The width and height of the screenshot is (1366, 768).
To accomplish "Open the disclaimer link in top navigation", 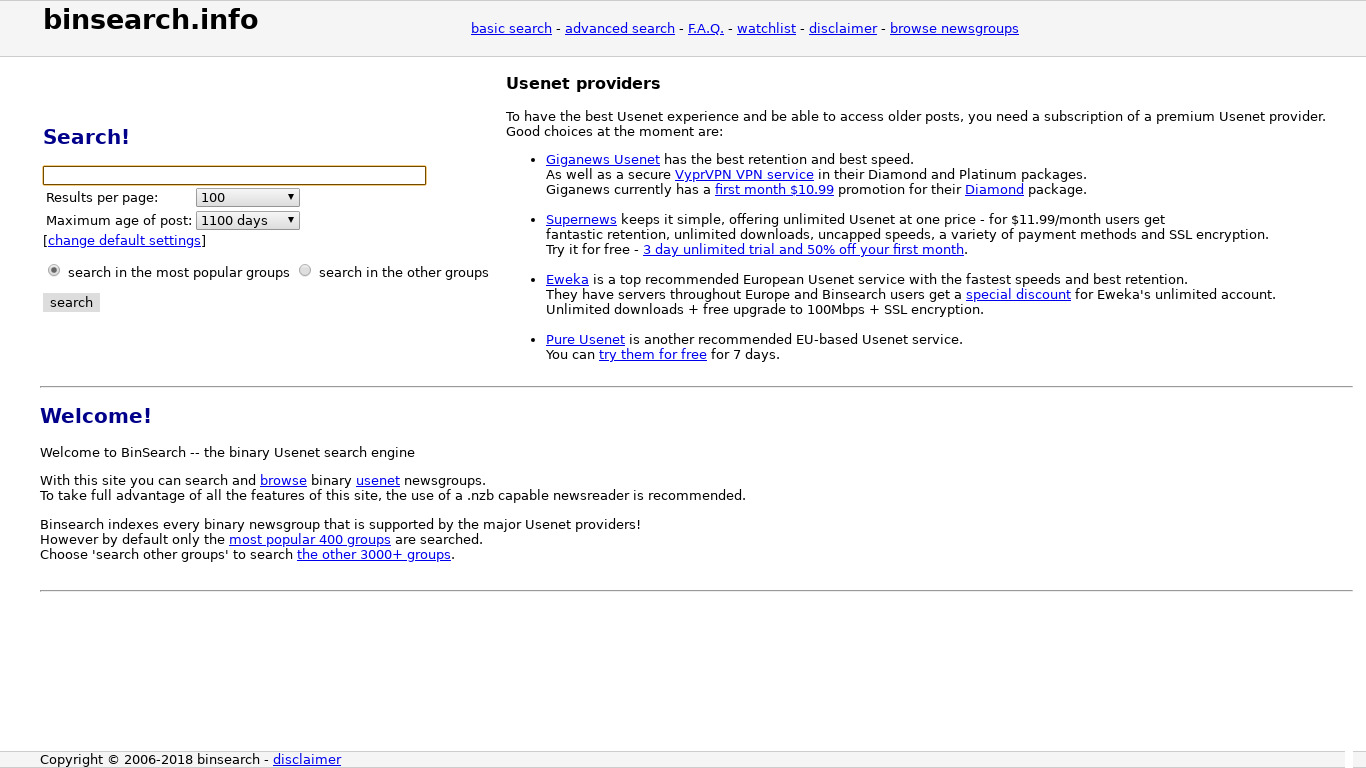I will click(843, 29).
